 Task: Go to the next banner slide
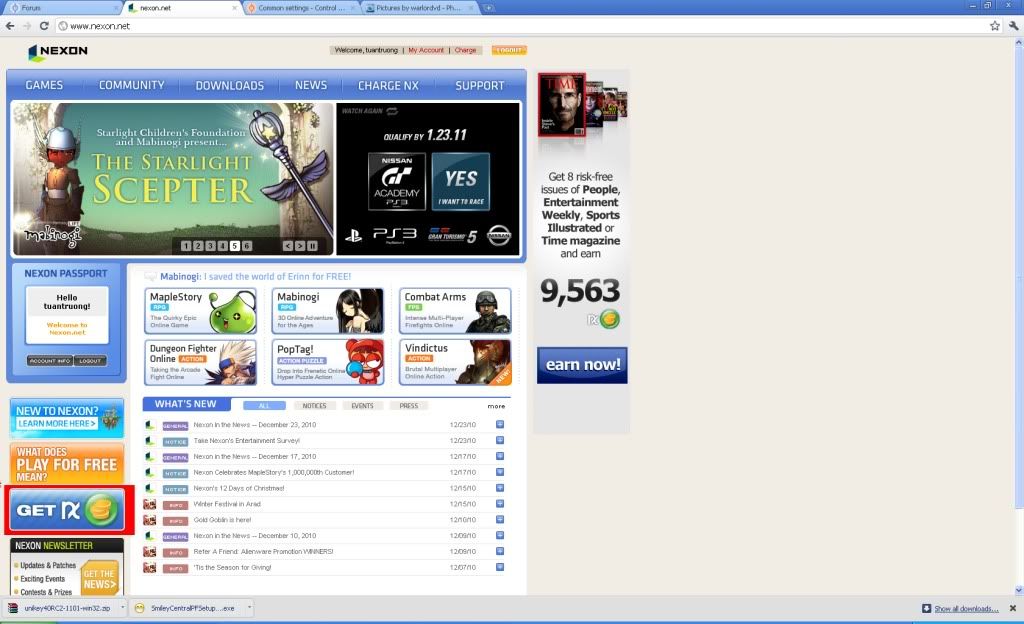[300, 246]
